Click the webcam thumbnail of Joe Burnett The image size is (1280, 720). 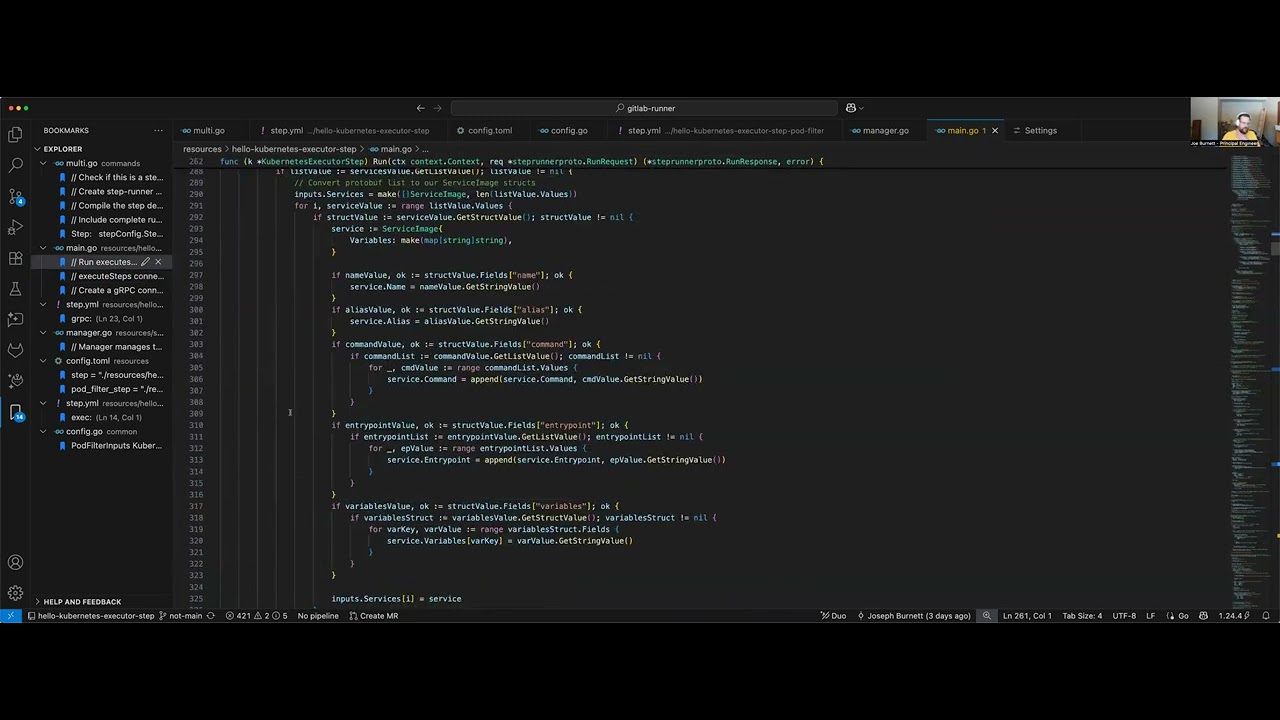tap(1235, 123)
